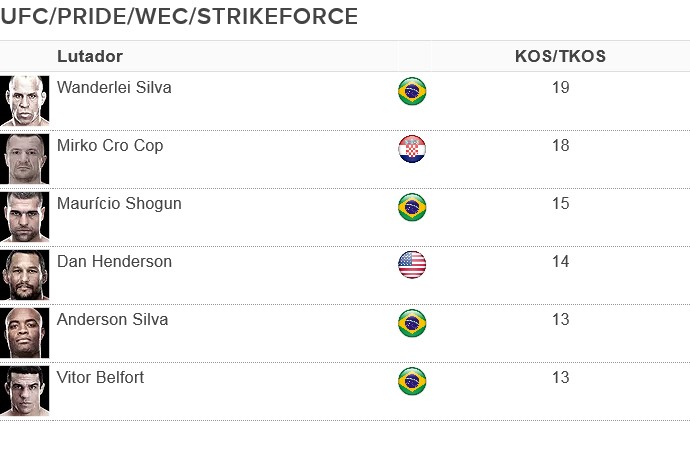690x449 pixels.
Task: Click the Brazil flag beside Maurício Shogun
Action: coord(411,207)
